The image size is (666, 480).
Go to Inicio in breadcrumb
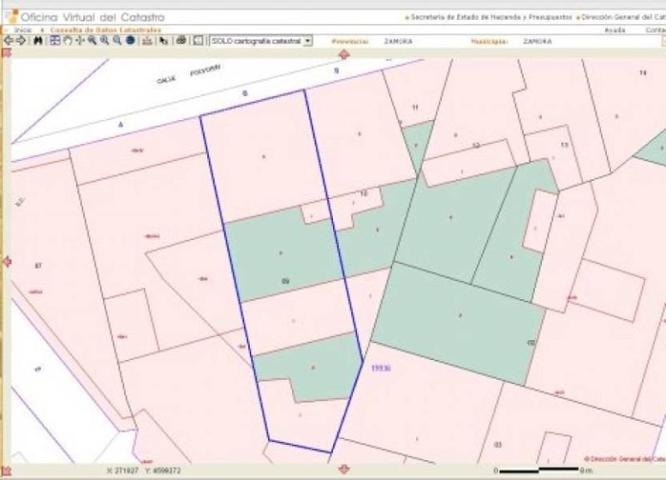click(21, 30)
